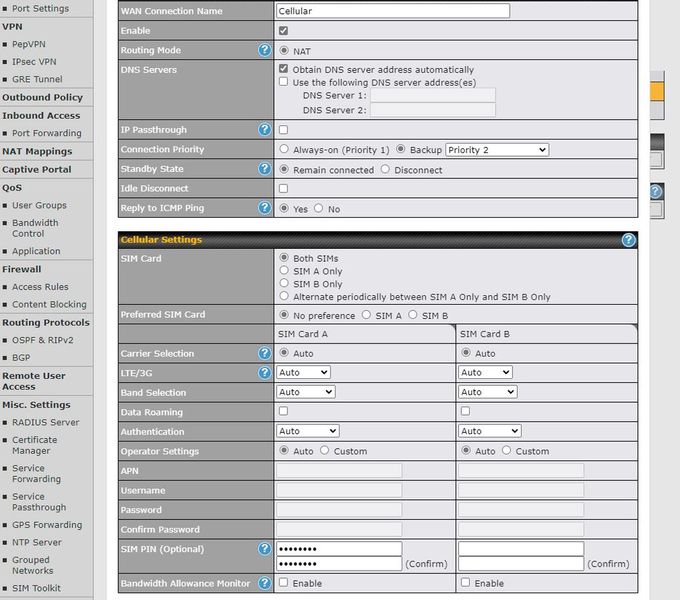This screenshot has height=600, width=680.
Task: Open the Priority 2 backup dropdown
Action: (x=496, y=150)
